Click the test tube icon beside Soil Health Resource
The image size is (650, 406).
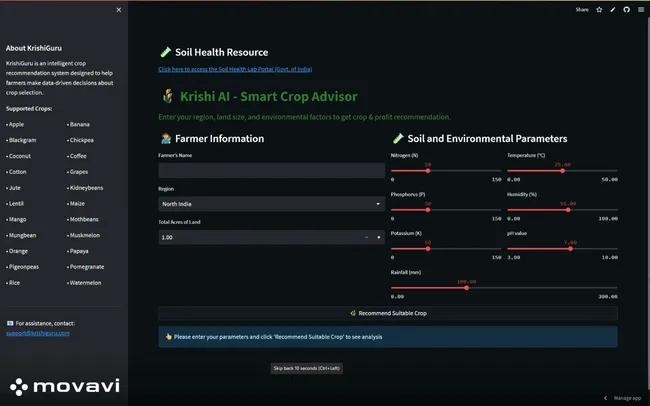pos(165,52)
